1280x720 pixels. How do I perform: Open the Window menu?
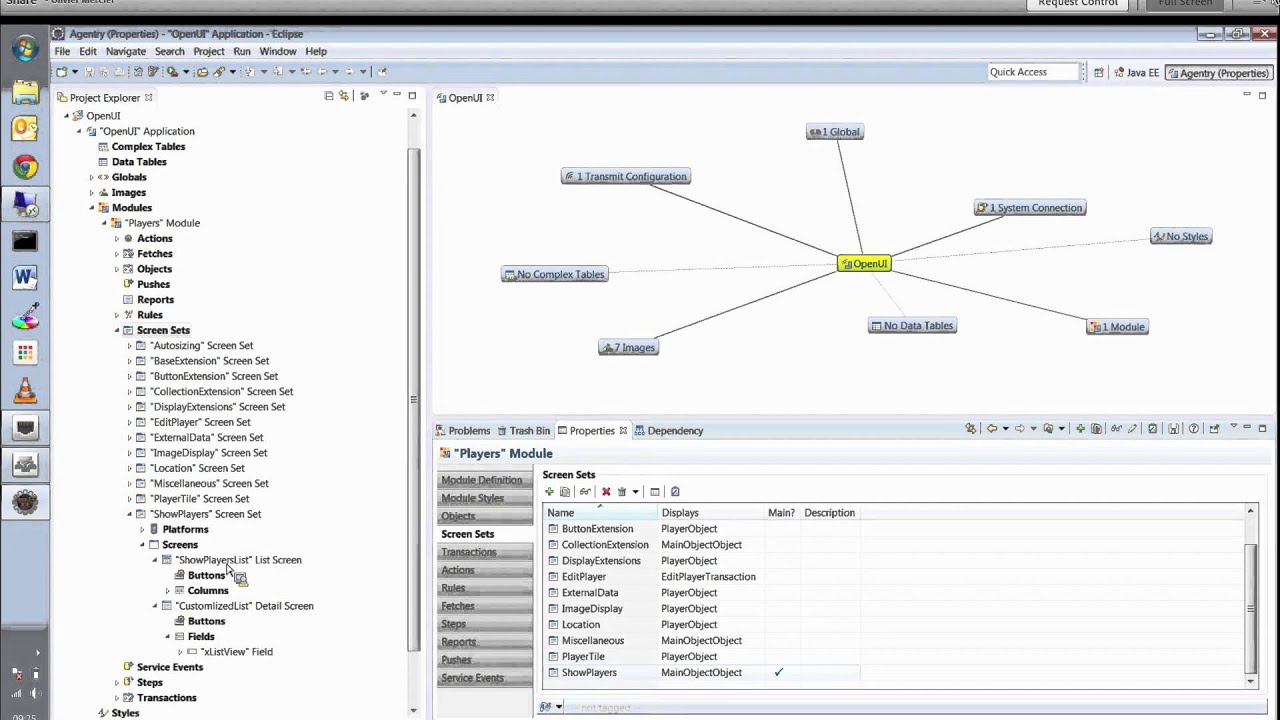[277, 51]
